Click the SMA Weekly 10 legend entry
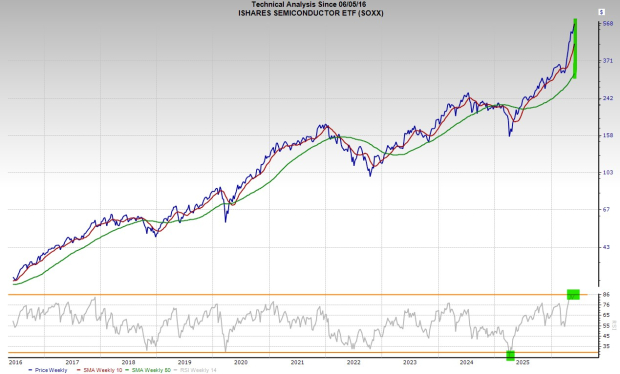 [x=99, y=370]
